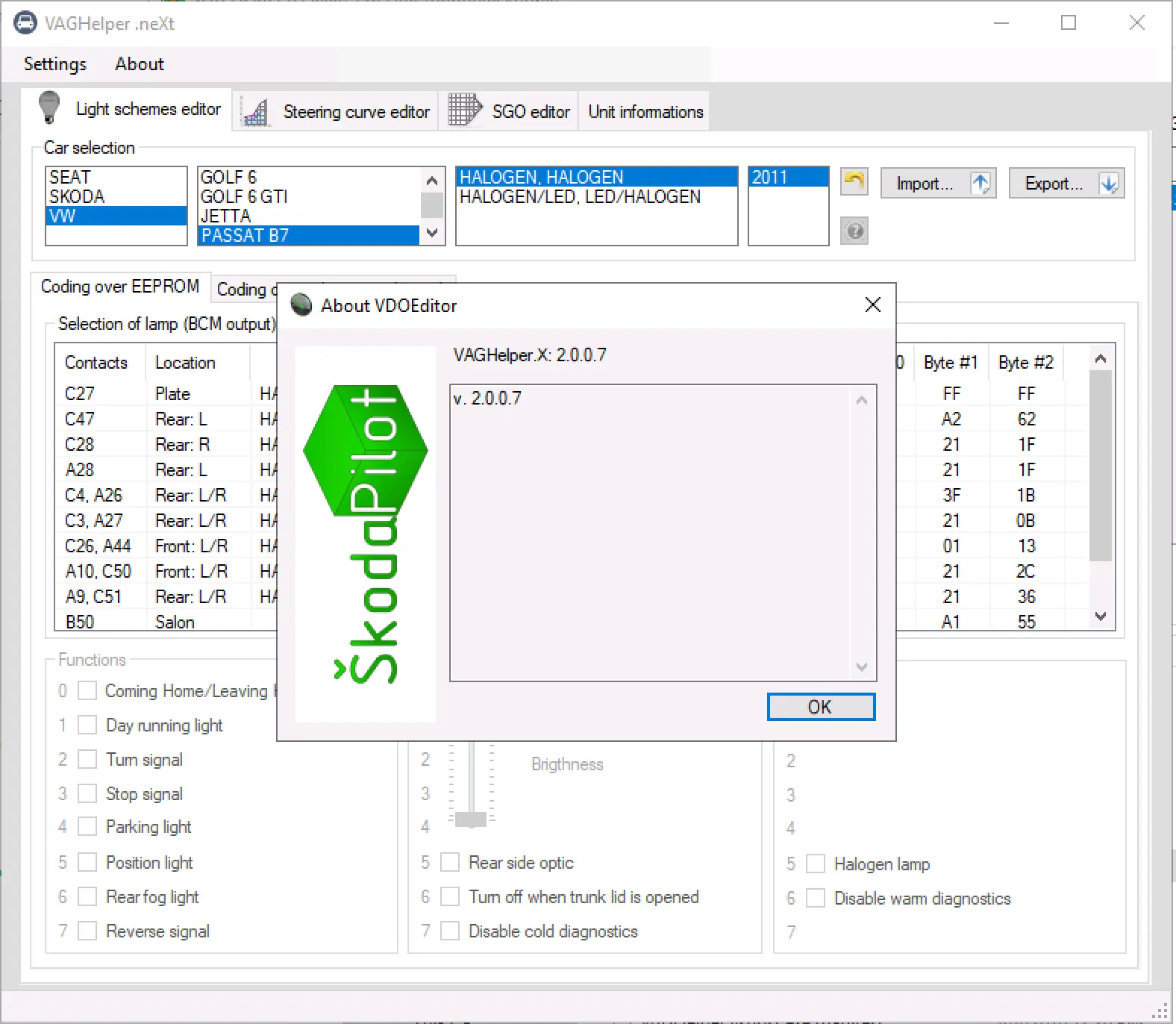The height and width of the screenshot is (1024, 1176).
Task: Click version textbox scroll up arrow
Action: (x=862, y=401)
